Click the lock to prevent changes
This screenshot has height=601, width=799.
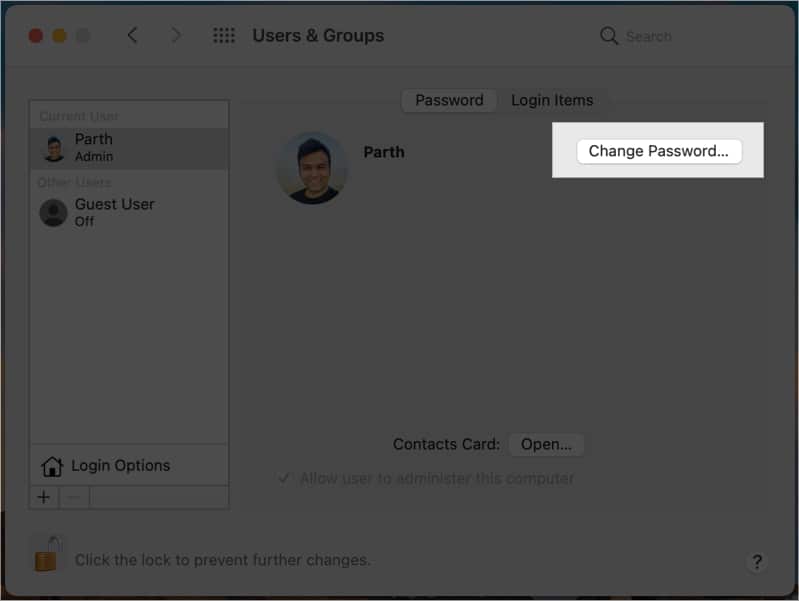[x=48, y=554]
